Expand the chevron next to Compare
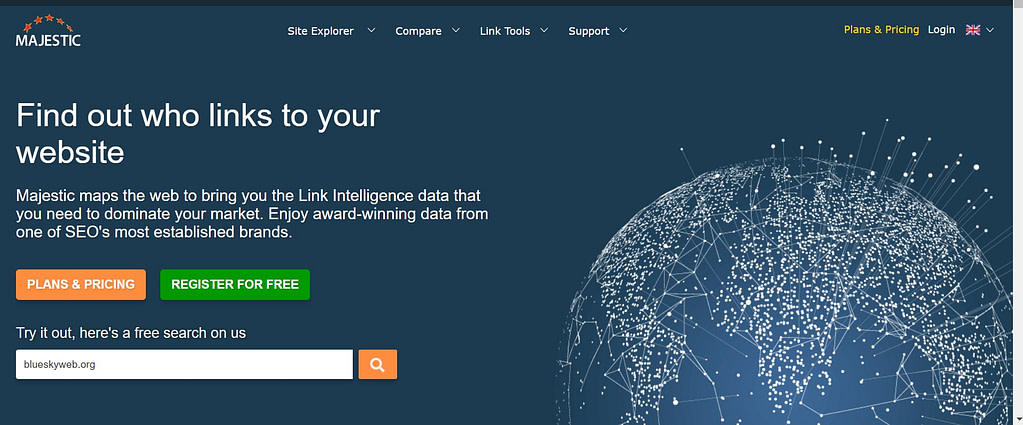 point(455,30)
